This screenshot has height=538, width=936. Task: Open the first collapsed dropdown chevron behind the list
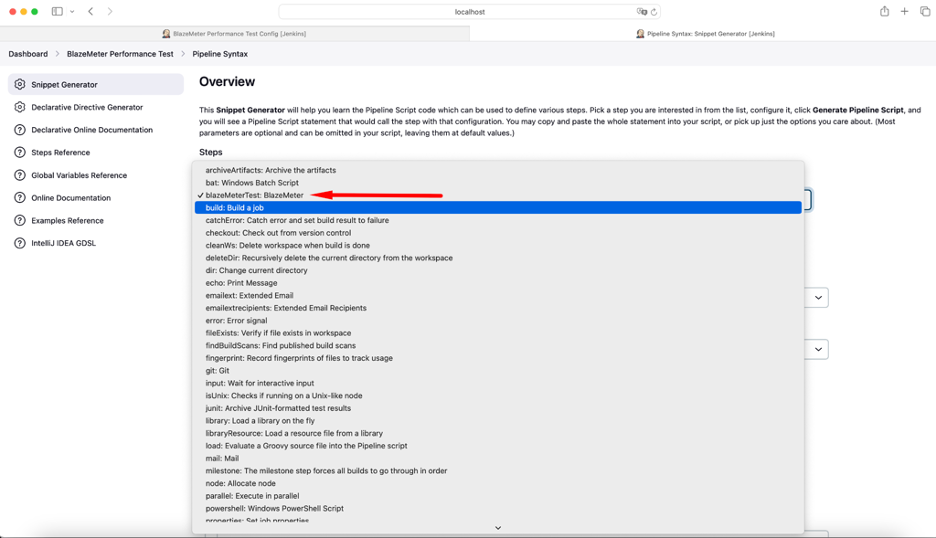[818, 297]
